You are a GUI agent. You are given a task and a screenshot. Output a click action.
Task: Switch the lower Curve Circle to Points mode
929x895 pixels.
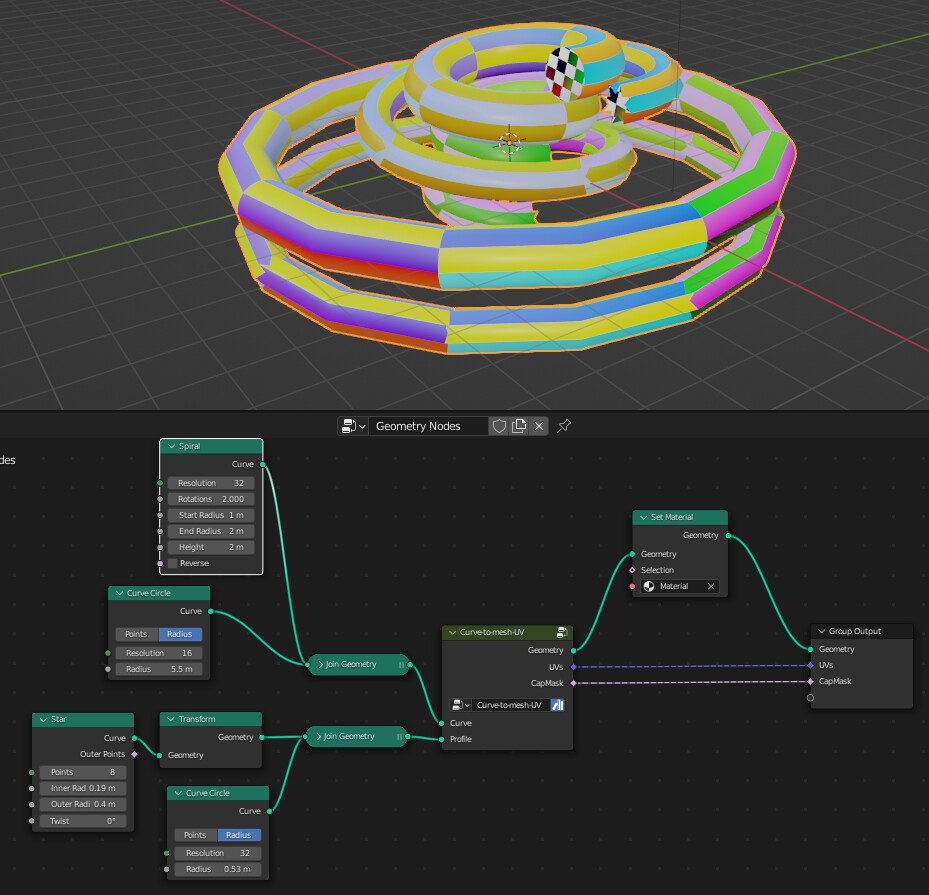pos(194,835)
